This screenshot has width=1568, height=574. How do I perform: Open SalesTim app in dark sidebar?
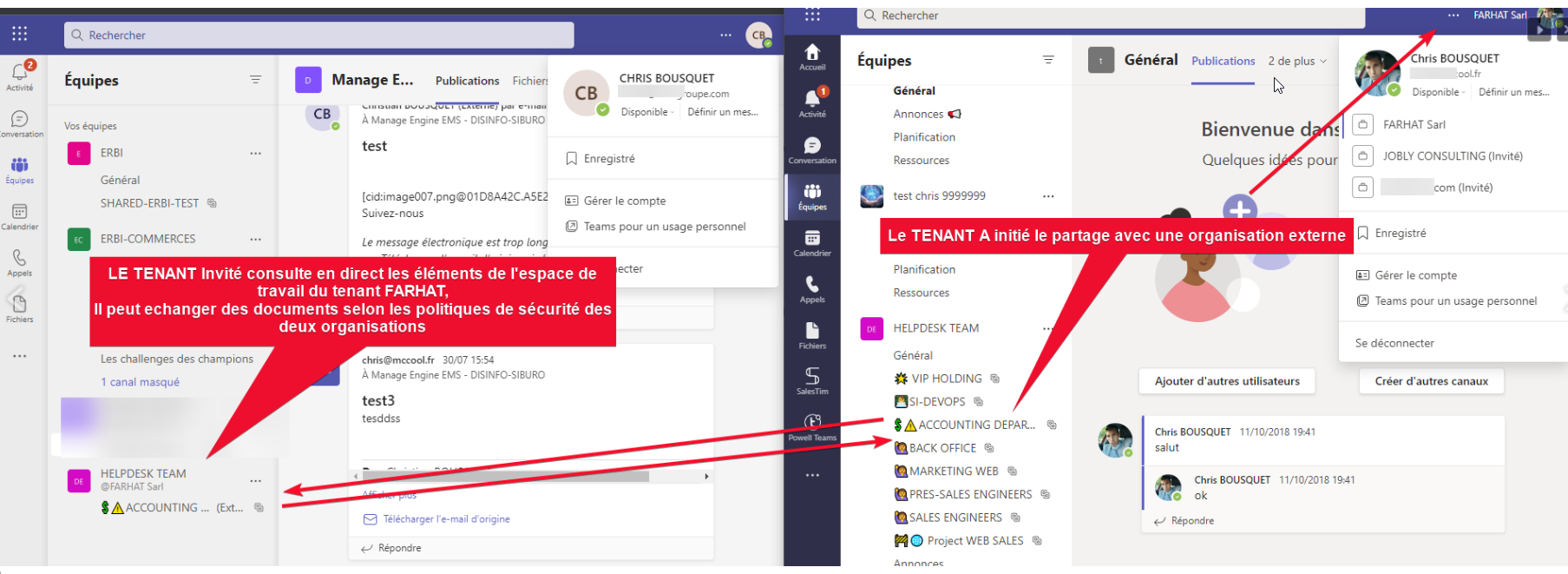[x=812, y=380]
